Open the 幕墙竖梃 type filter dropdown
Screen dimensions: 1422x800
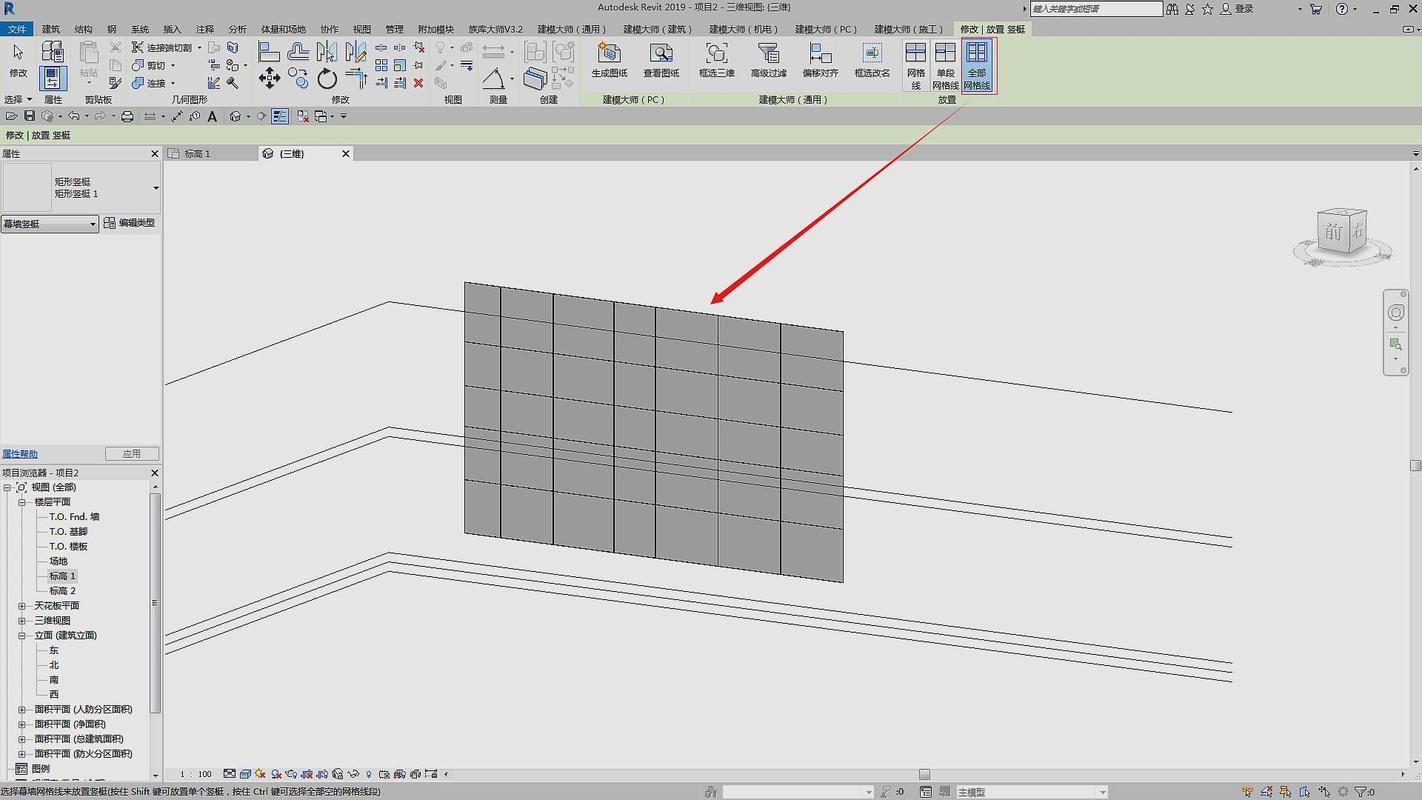tap(50, 224)
